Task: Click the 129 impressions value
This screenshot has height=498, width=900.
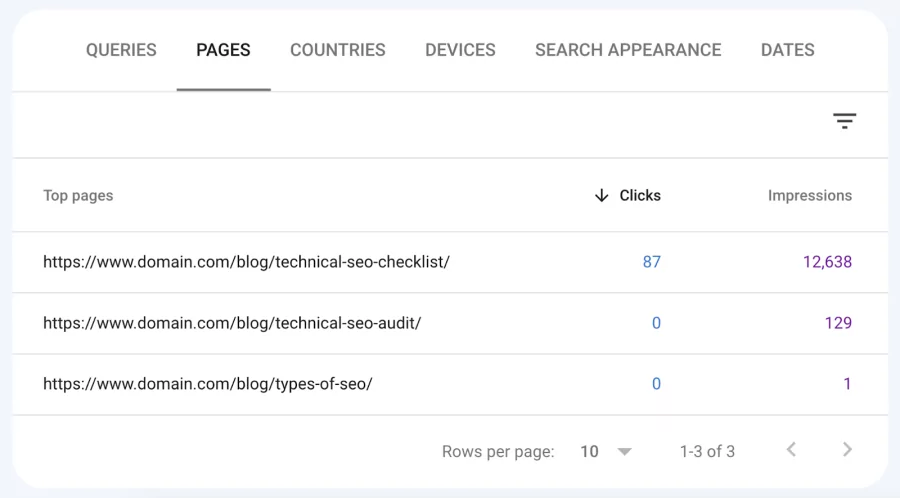Action: tap(838, 323)
